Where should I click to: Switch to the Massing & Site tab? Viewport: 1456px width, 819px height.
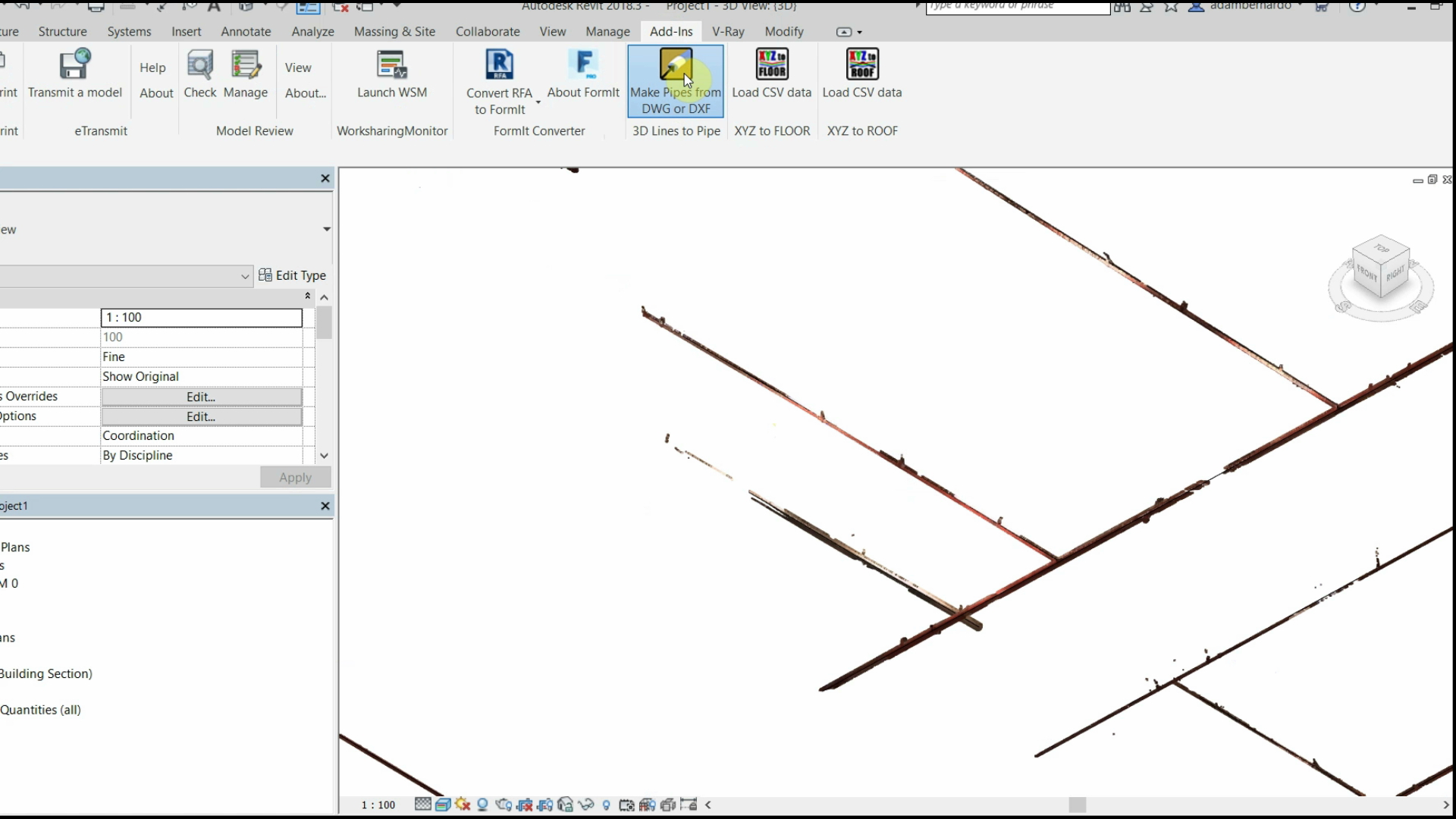[x=394, y=32]
